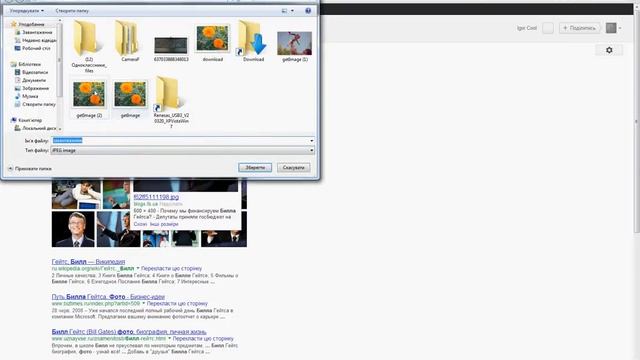Open the Тип файлу JPEG image combo box
The width and height of the screenshot is (640, 360).
coord(182,150)
